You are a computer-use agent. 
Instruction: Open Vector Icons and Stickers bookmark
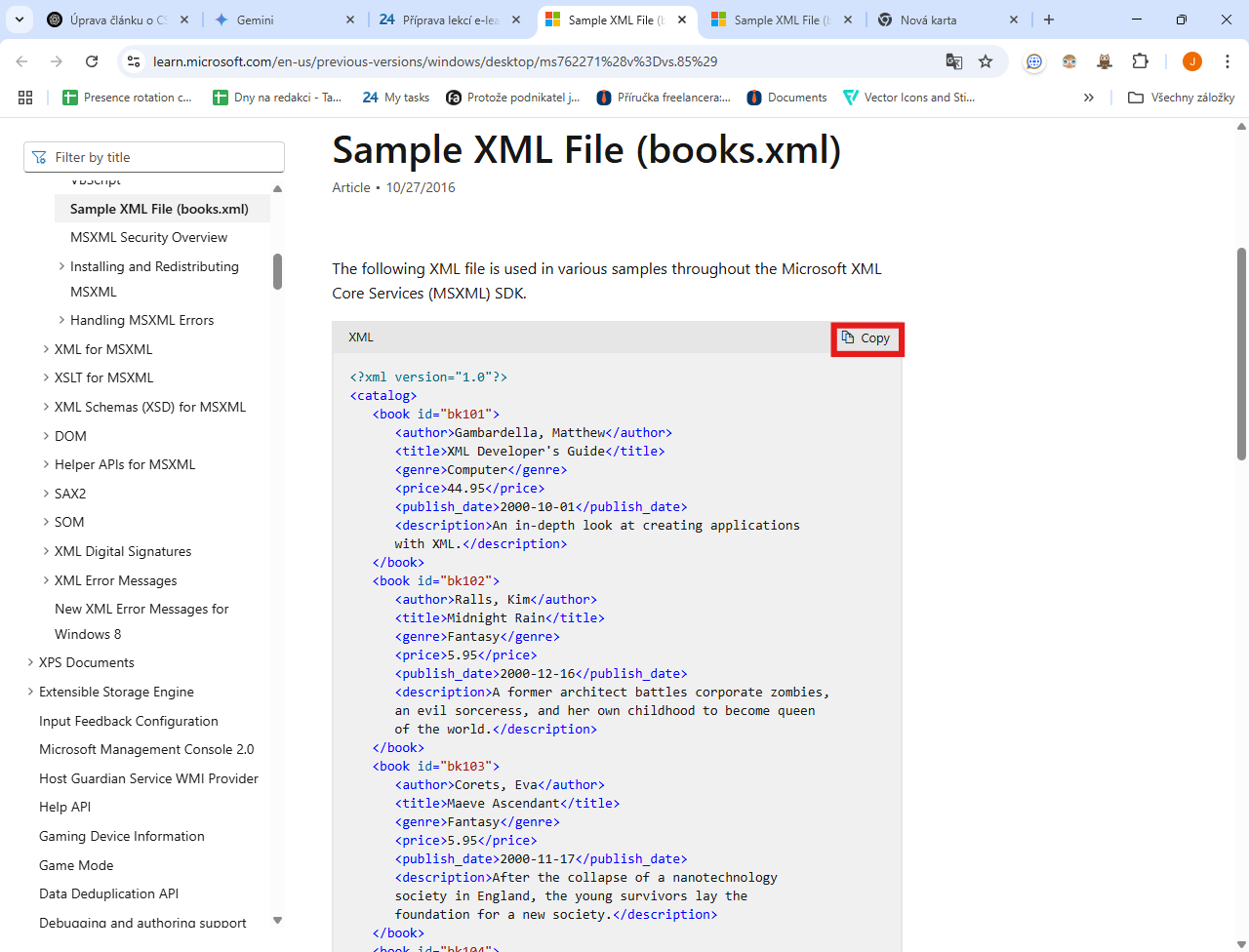[909, 98]
